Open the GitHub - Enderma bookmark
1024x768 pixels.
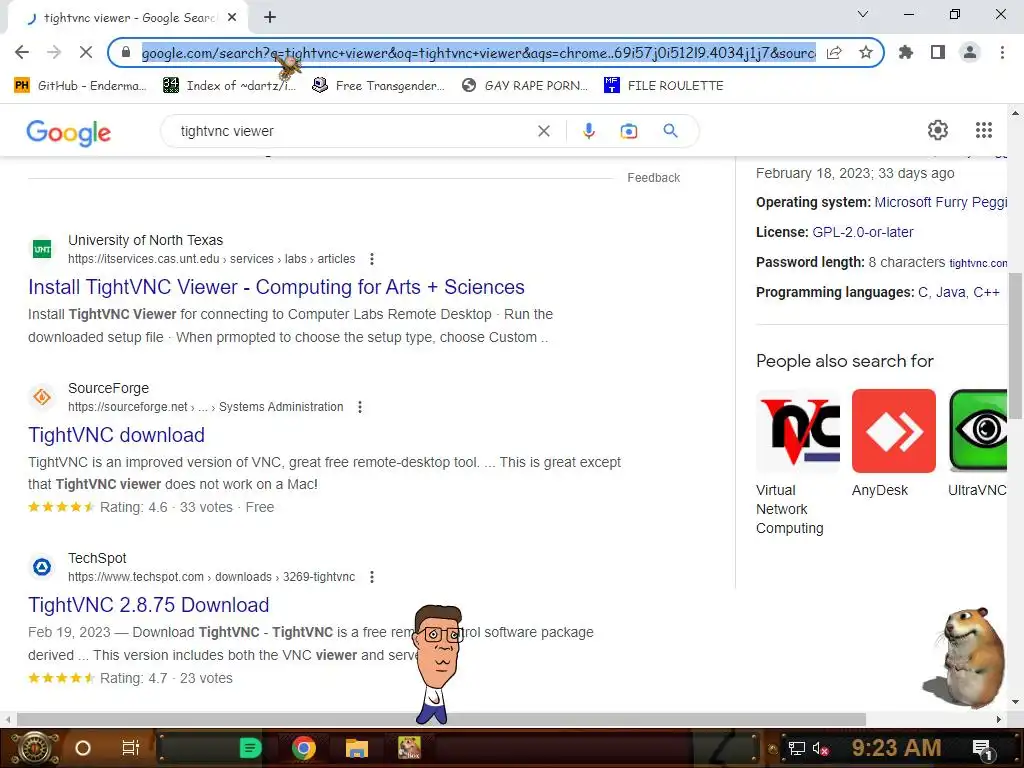pyautogui.click(x=81, y=86)
